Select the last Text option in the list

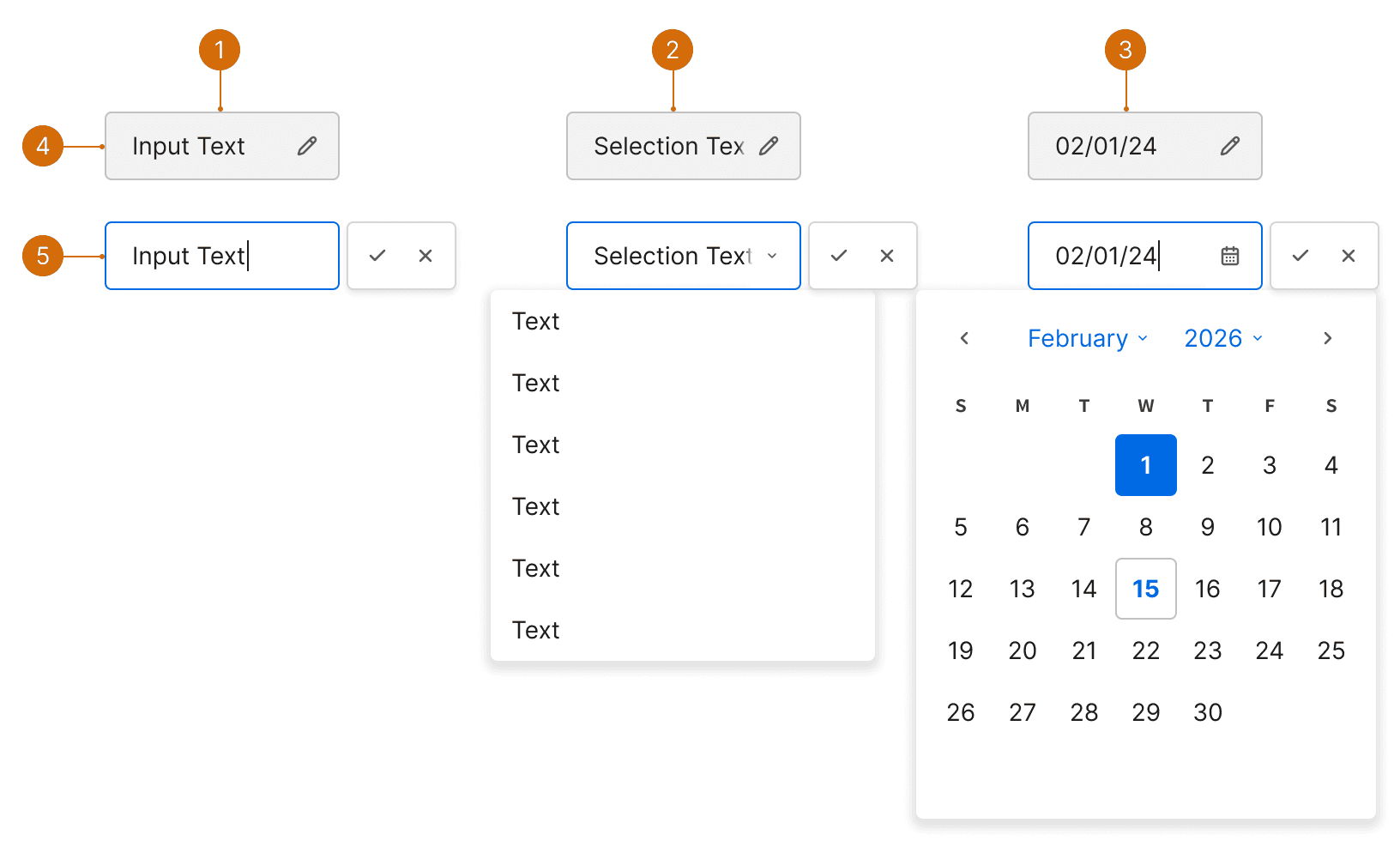coord(536,630)
